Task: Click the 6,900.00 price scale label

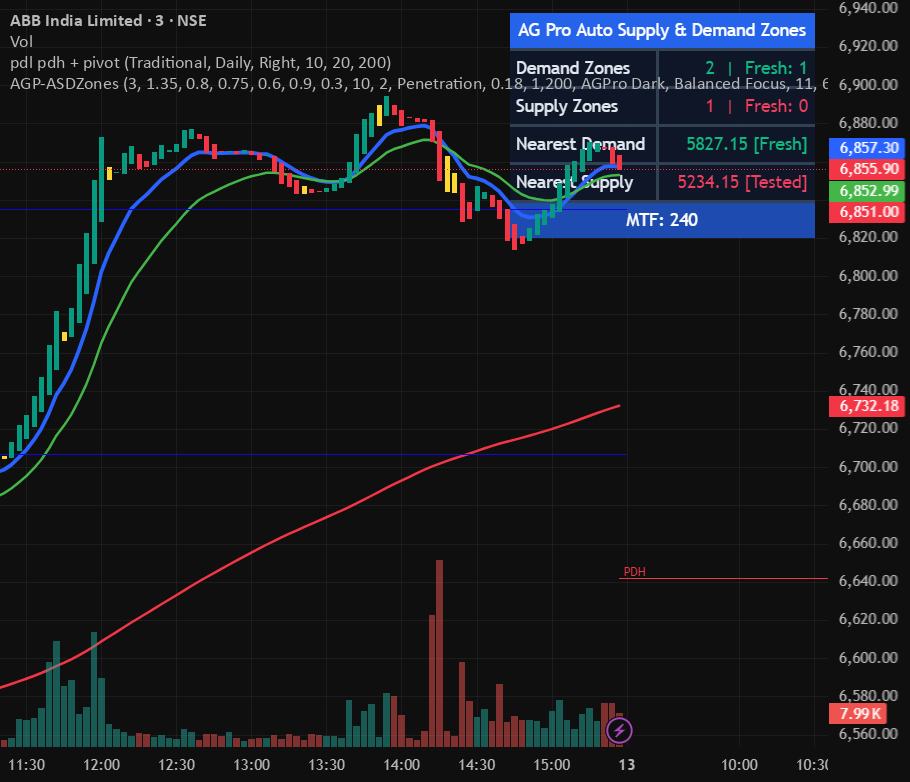Action: click(868, 85)
